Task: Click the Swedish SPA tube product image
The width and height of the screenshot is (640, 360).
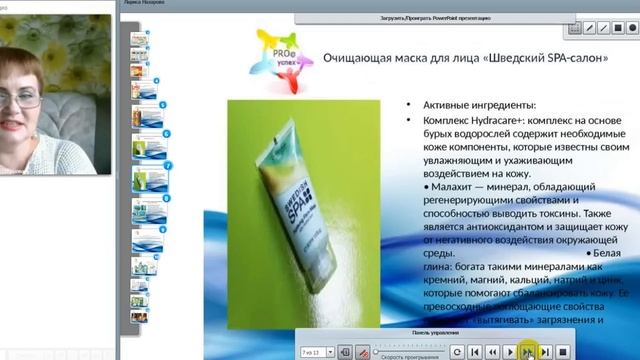Action: point(304,214)
